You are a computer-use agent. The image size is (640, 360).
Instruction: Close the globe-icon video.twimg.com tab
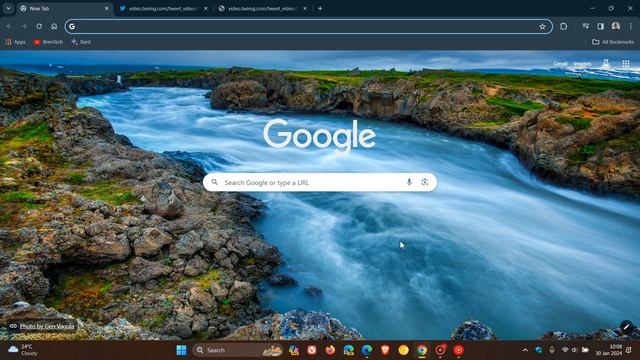pos(304,9)
